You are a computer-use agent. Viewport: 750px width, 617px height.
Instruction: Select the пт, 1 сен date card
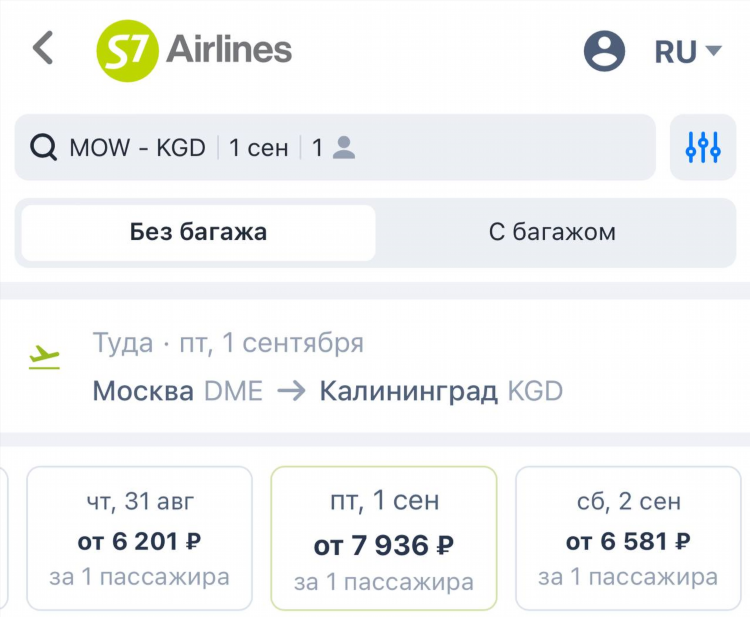tap(384, 538)
